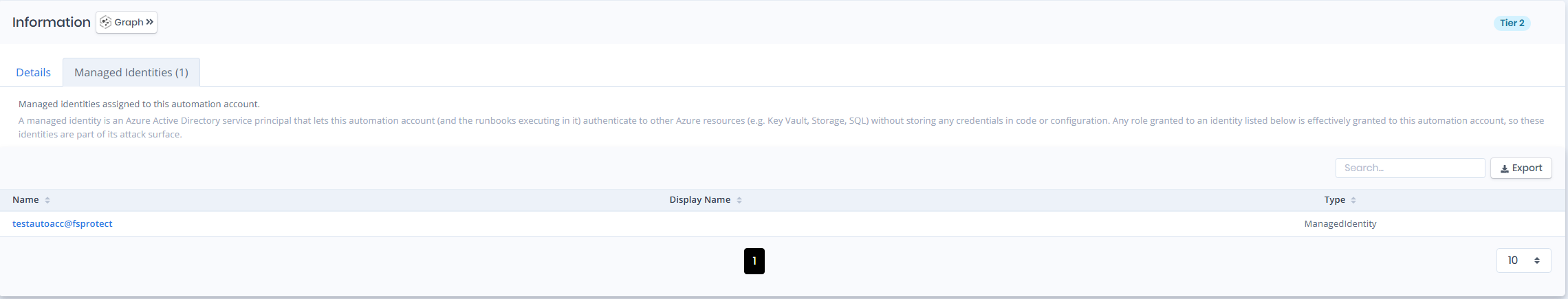Open the page size dropdown showing 10
1568x299 pixels.
pos(1523,261)
